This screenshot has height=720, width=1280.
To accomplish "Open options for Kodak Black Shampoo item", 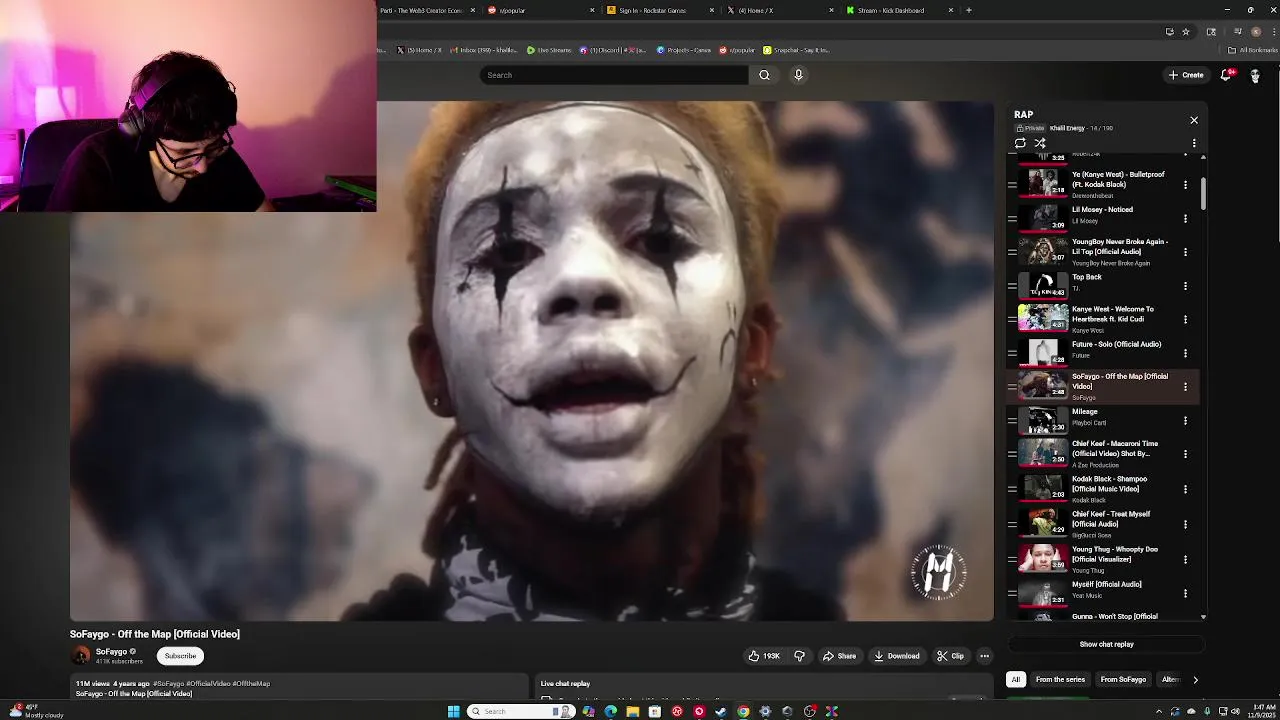I will tap(1185, 489).
